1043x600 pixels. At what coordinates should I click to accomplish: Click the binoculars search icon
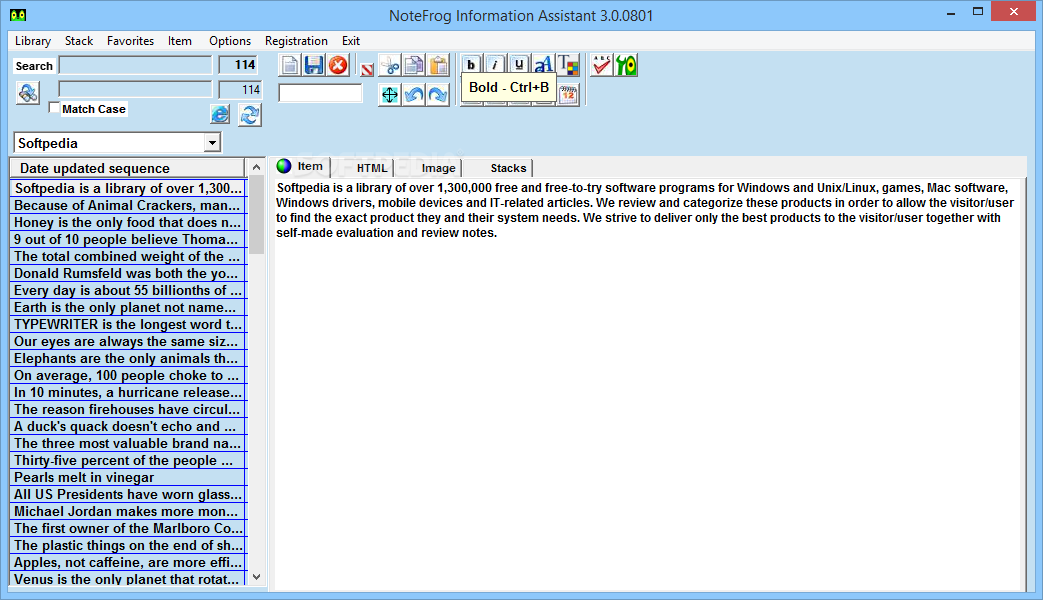[27, 92]
